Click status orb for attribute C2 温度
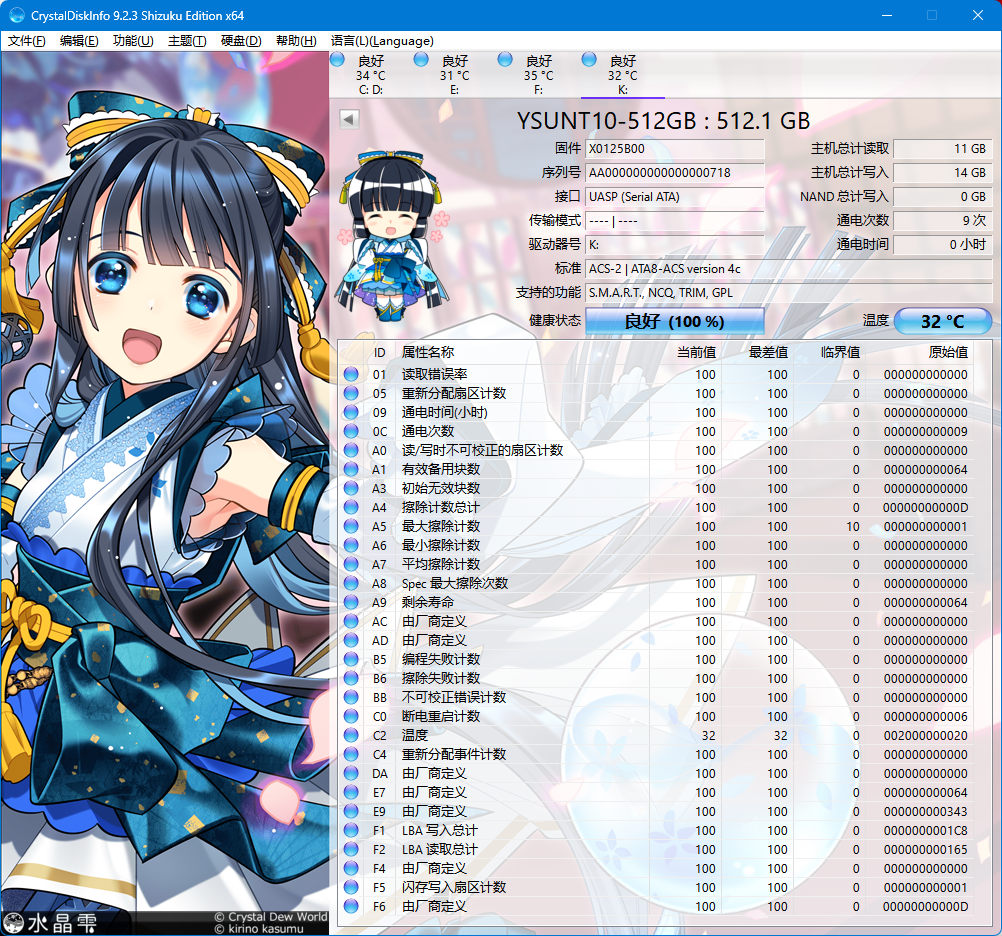 tap(351, 736)
